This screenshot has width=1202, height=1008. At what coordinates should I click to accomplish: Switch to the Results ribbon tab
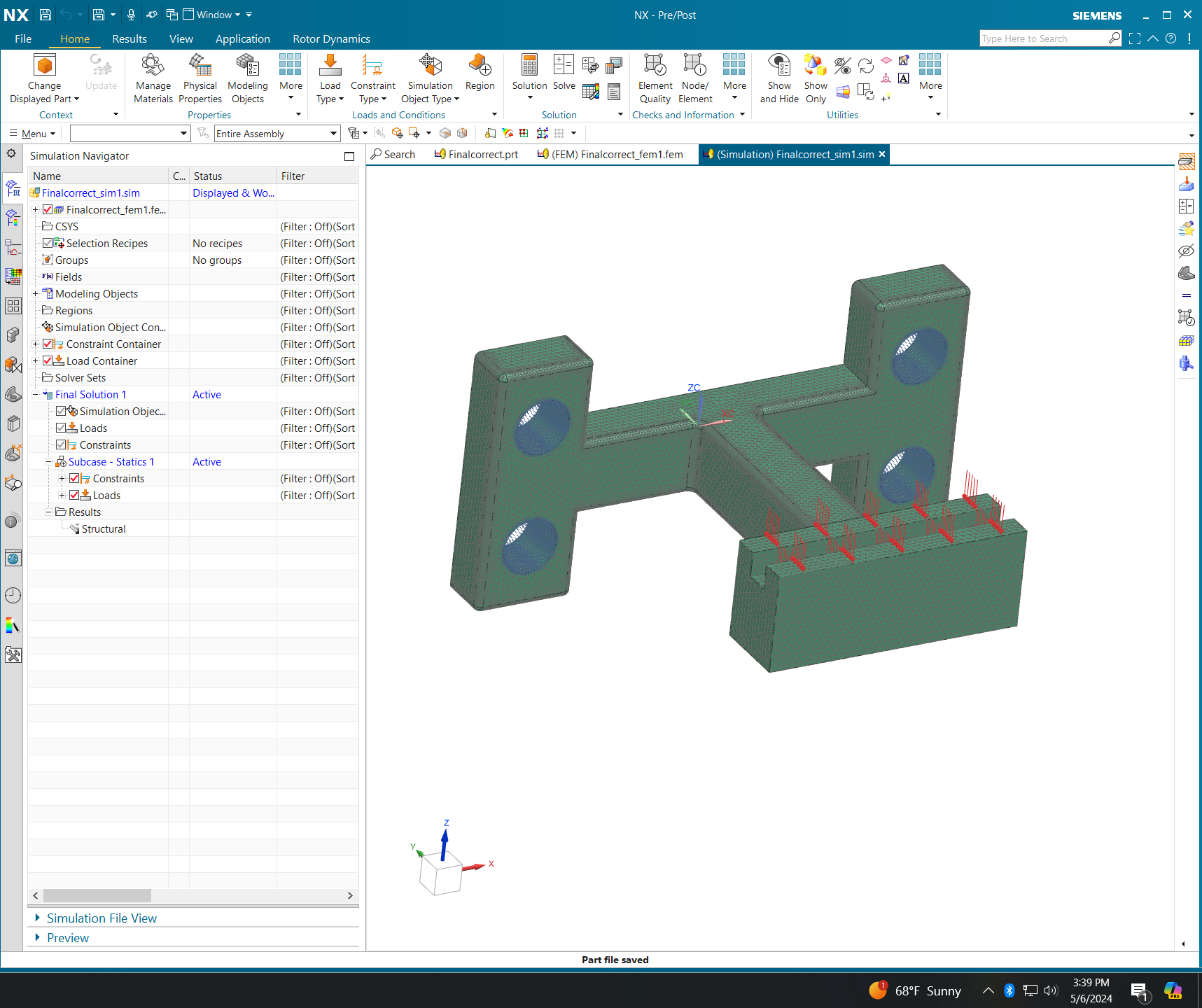pos(129,38)
